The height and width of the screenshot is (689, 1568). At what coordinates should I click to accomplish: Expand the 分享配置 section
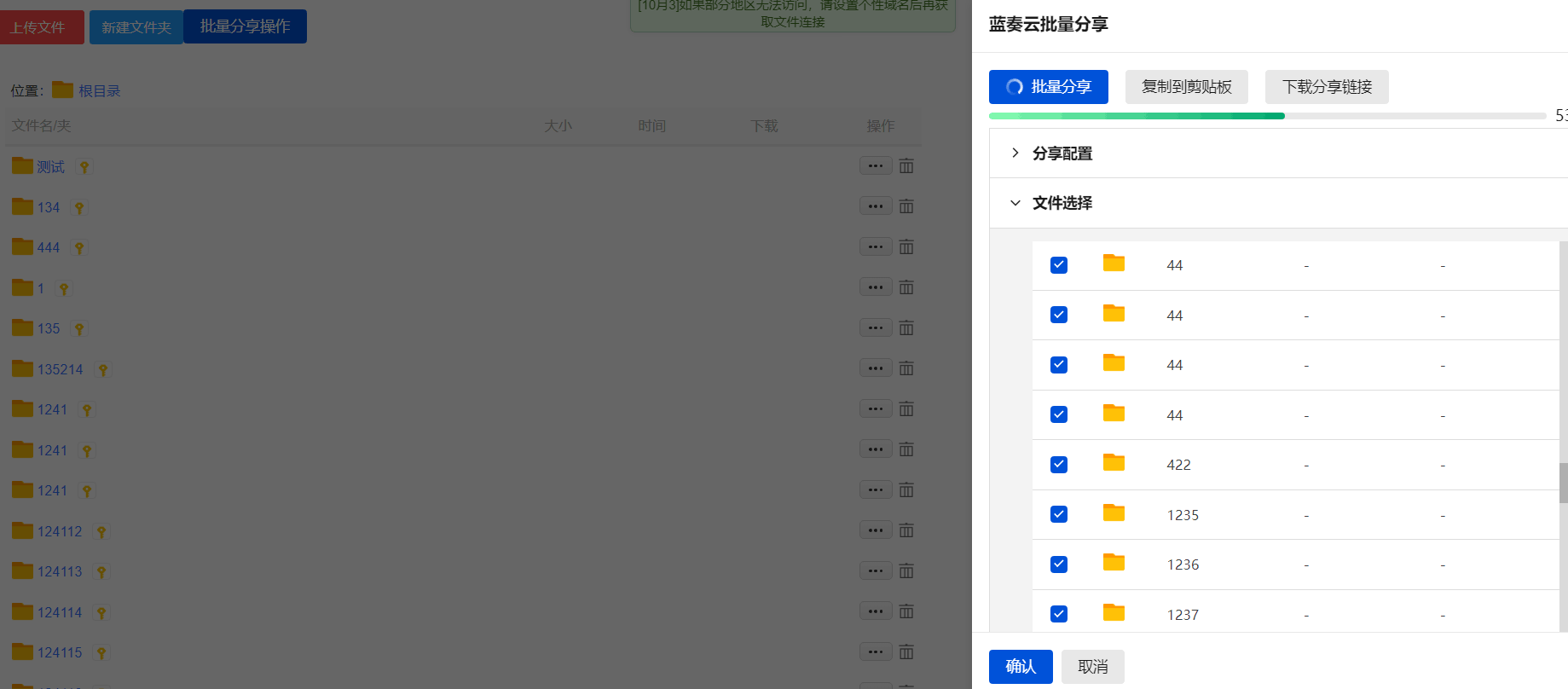pos(1062,153)
